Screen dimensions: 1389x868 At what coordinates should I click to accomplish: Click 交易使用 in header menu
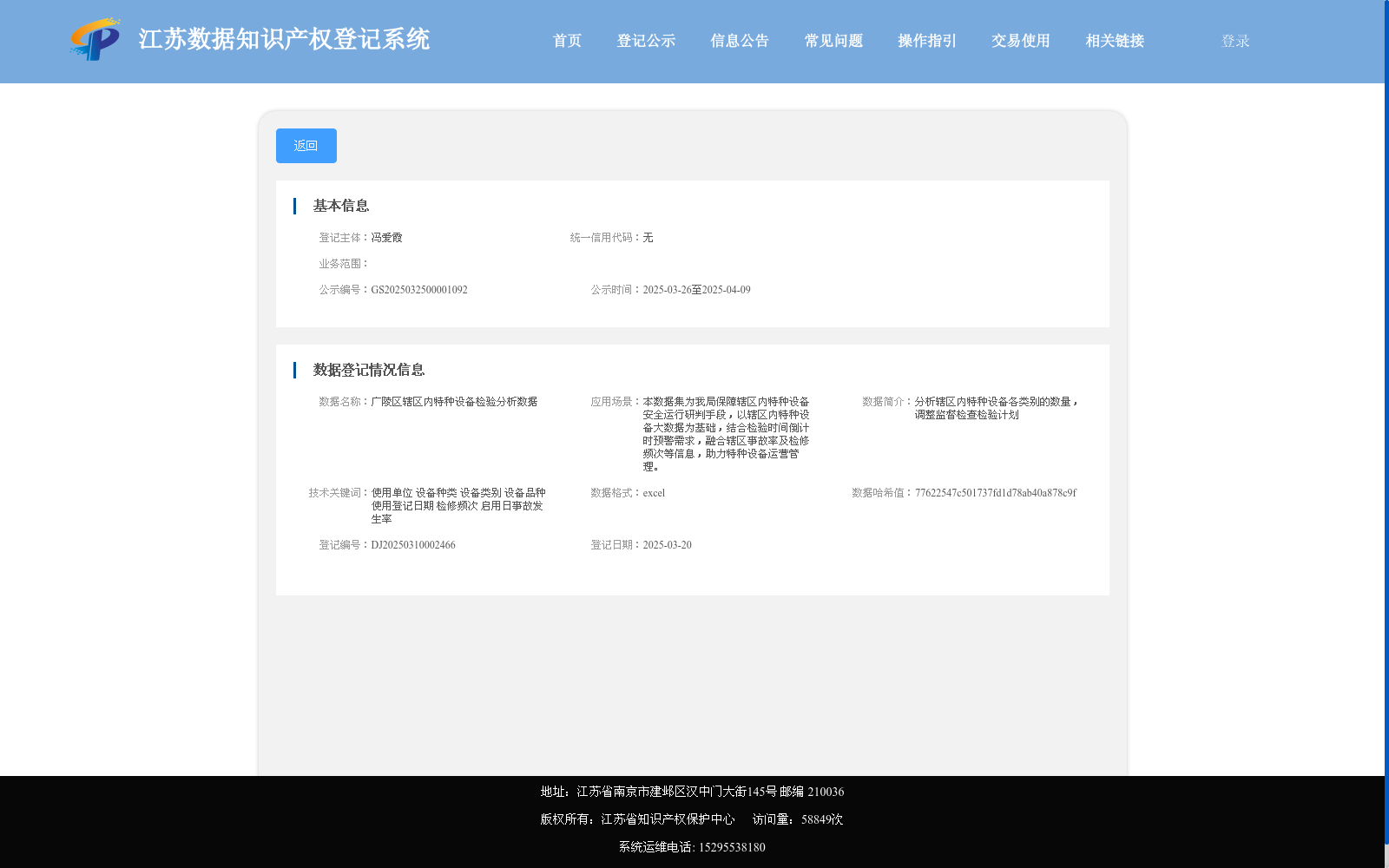[1021, 41]
